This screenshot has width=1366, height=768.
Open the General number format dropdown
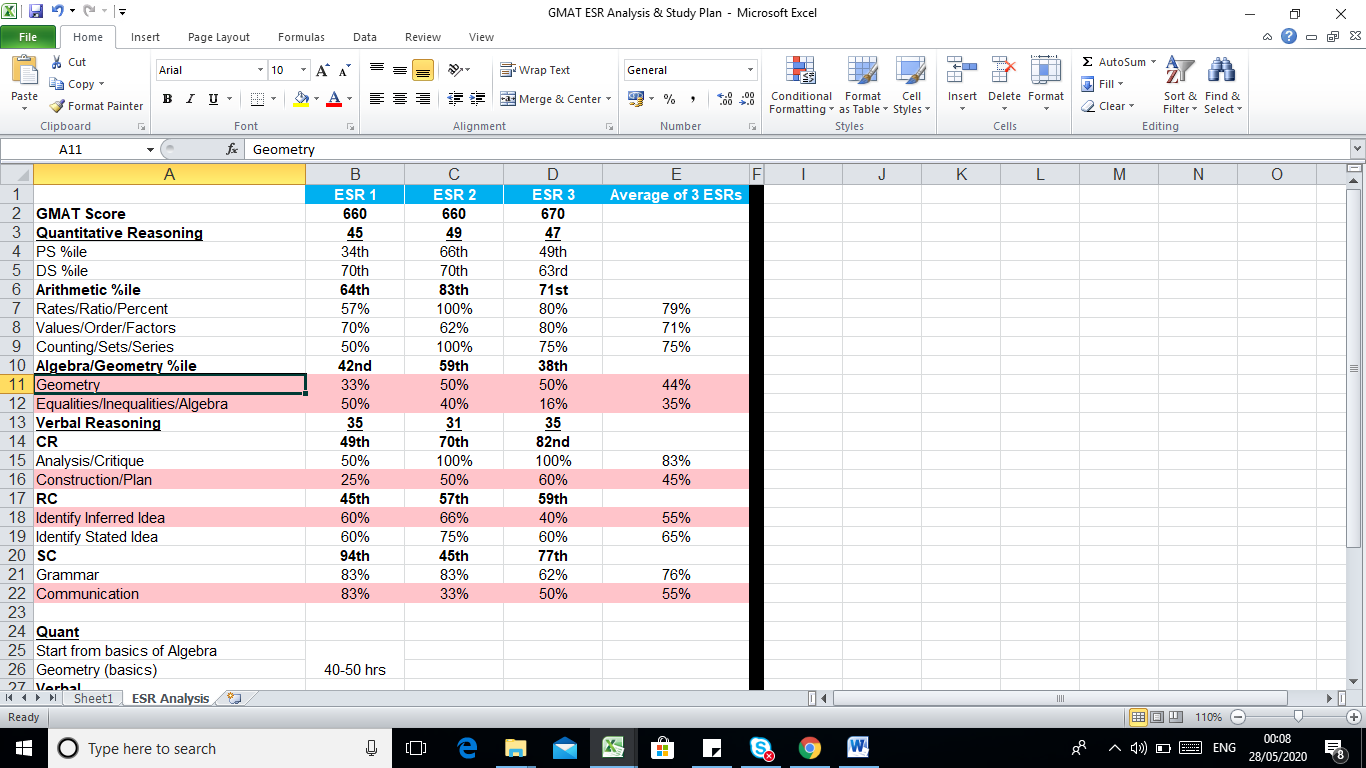click(750, 70)
